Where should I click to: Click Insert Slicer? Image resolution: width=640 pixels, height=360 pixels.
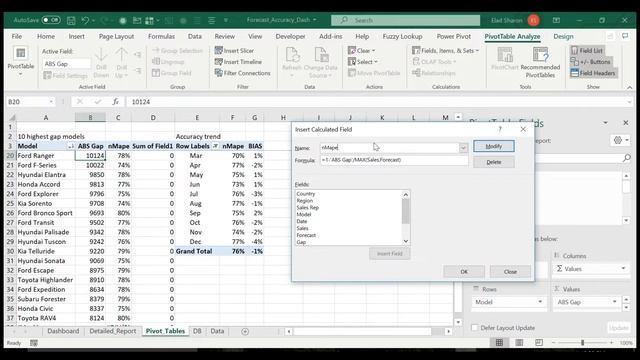tap(234, 51)
